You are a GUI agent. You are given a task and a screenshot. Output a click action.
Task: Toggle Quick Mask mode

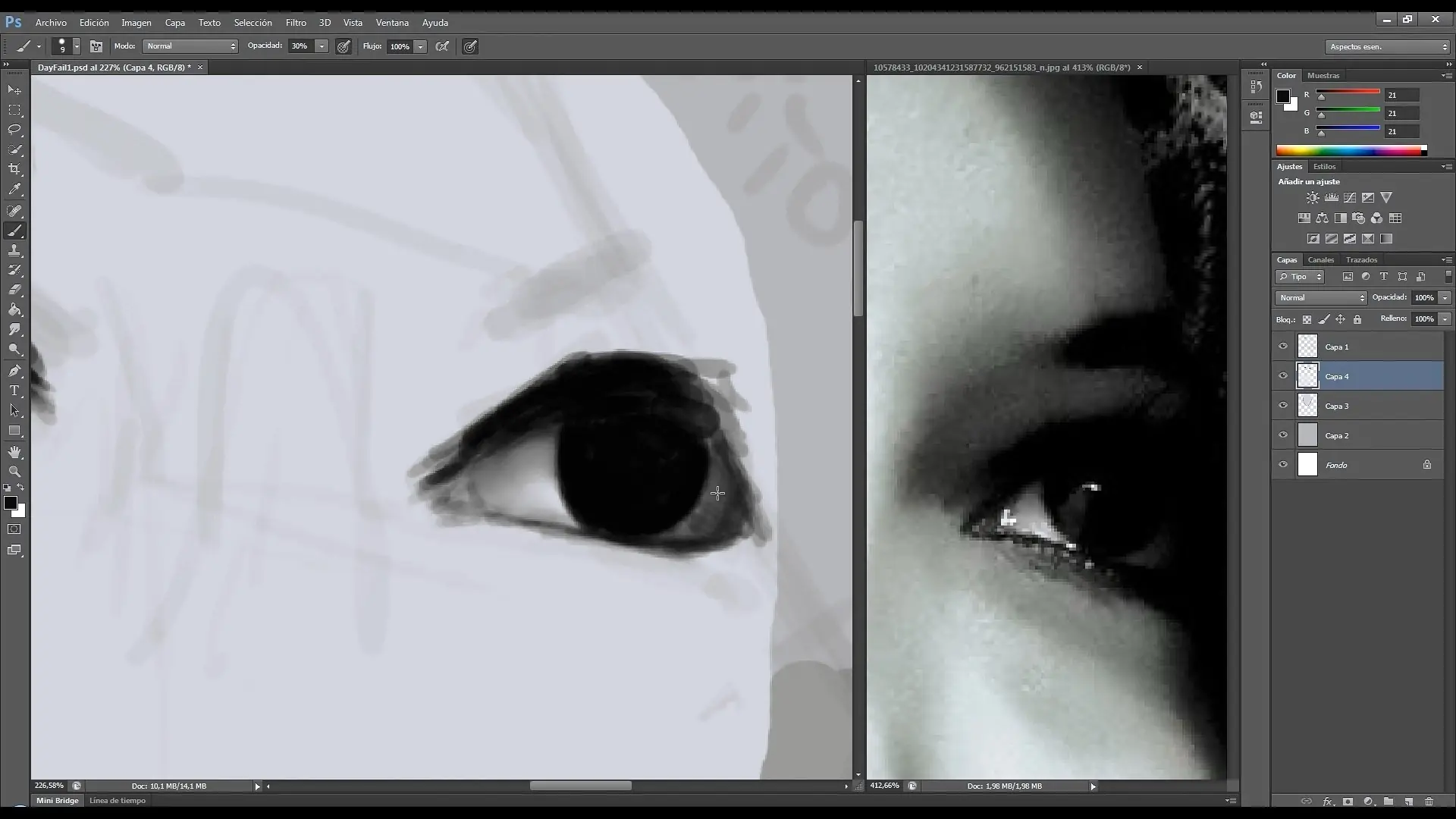(14, 529)
